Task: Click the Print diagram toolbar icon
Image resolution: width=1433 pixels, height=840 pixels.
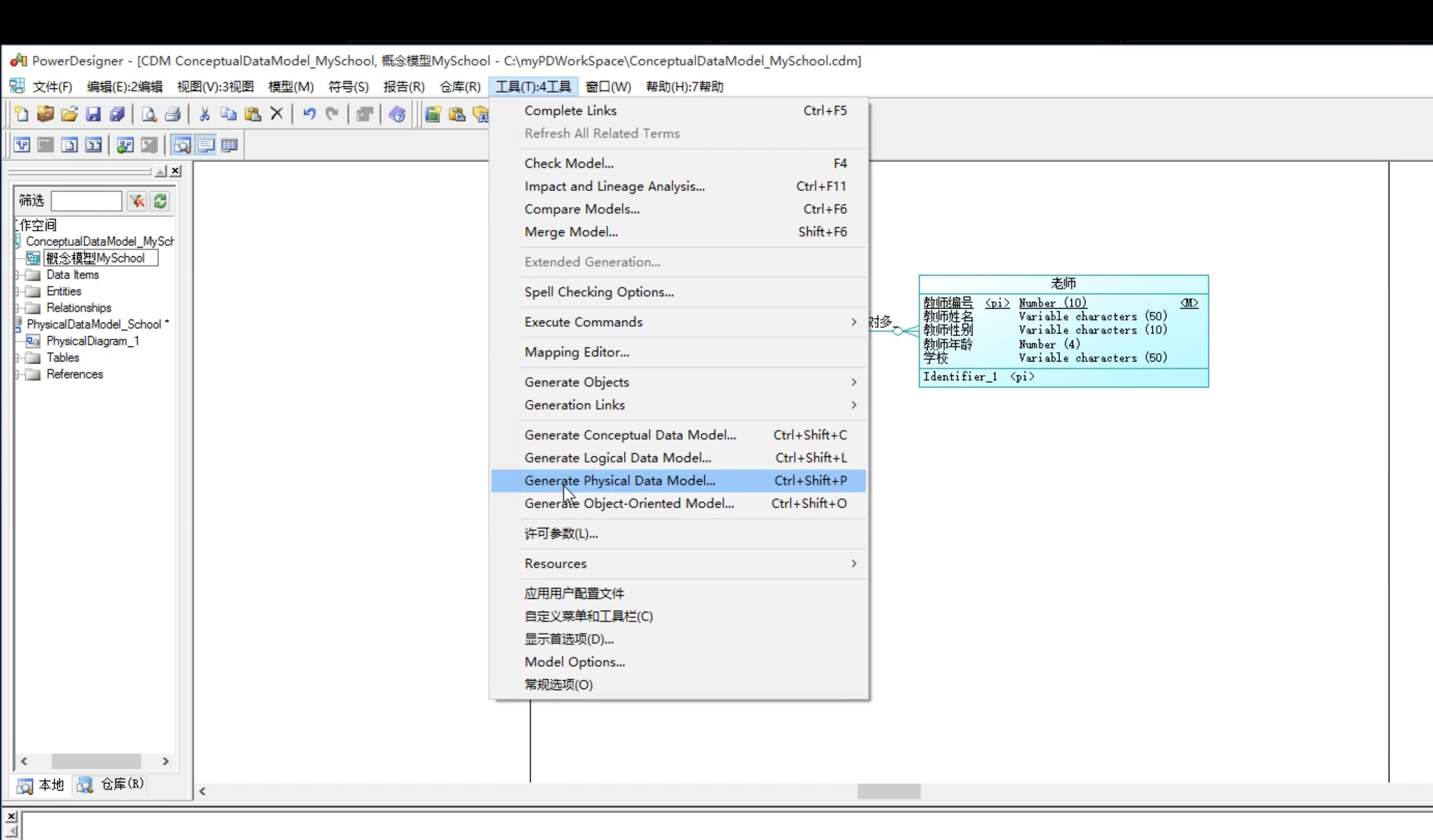Action: click(x=171, y=113)
